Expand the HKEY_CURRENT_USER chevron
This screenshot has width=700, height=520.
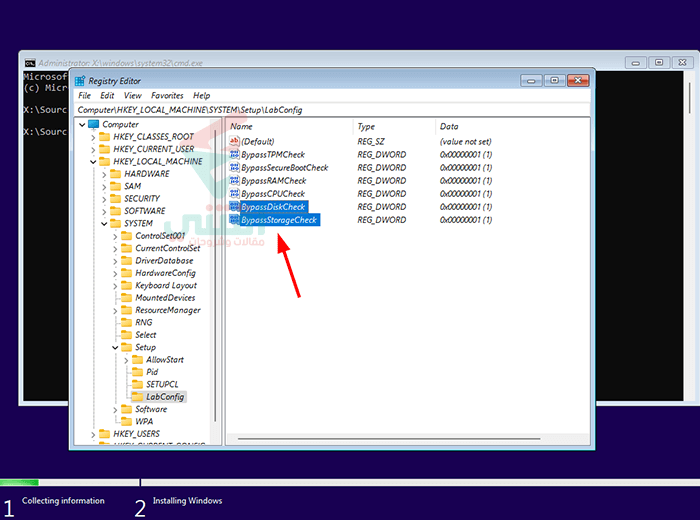[x=93, y=150]
